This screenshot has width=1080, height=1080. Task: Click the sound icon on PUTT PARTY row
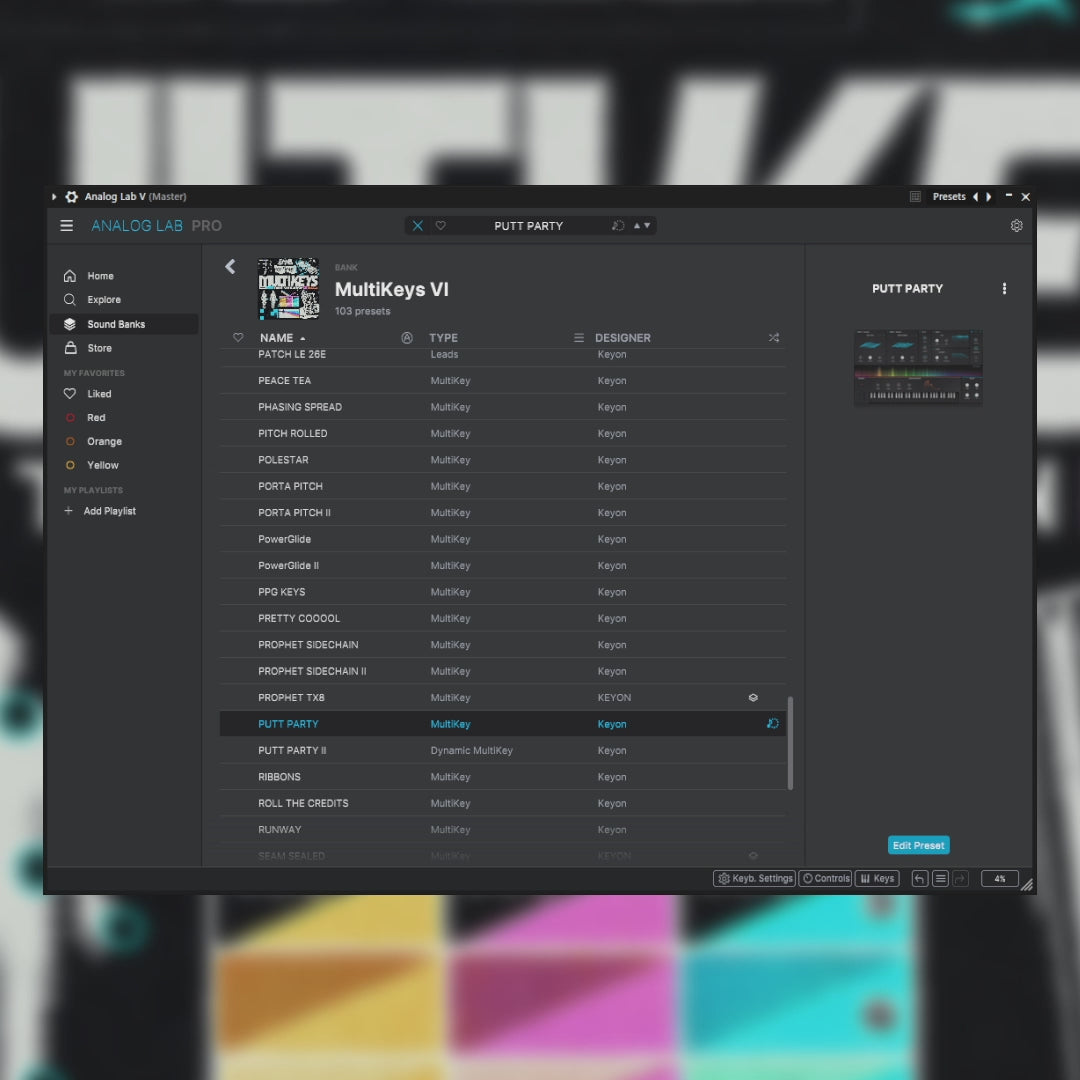[x=773, y=723]
